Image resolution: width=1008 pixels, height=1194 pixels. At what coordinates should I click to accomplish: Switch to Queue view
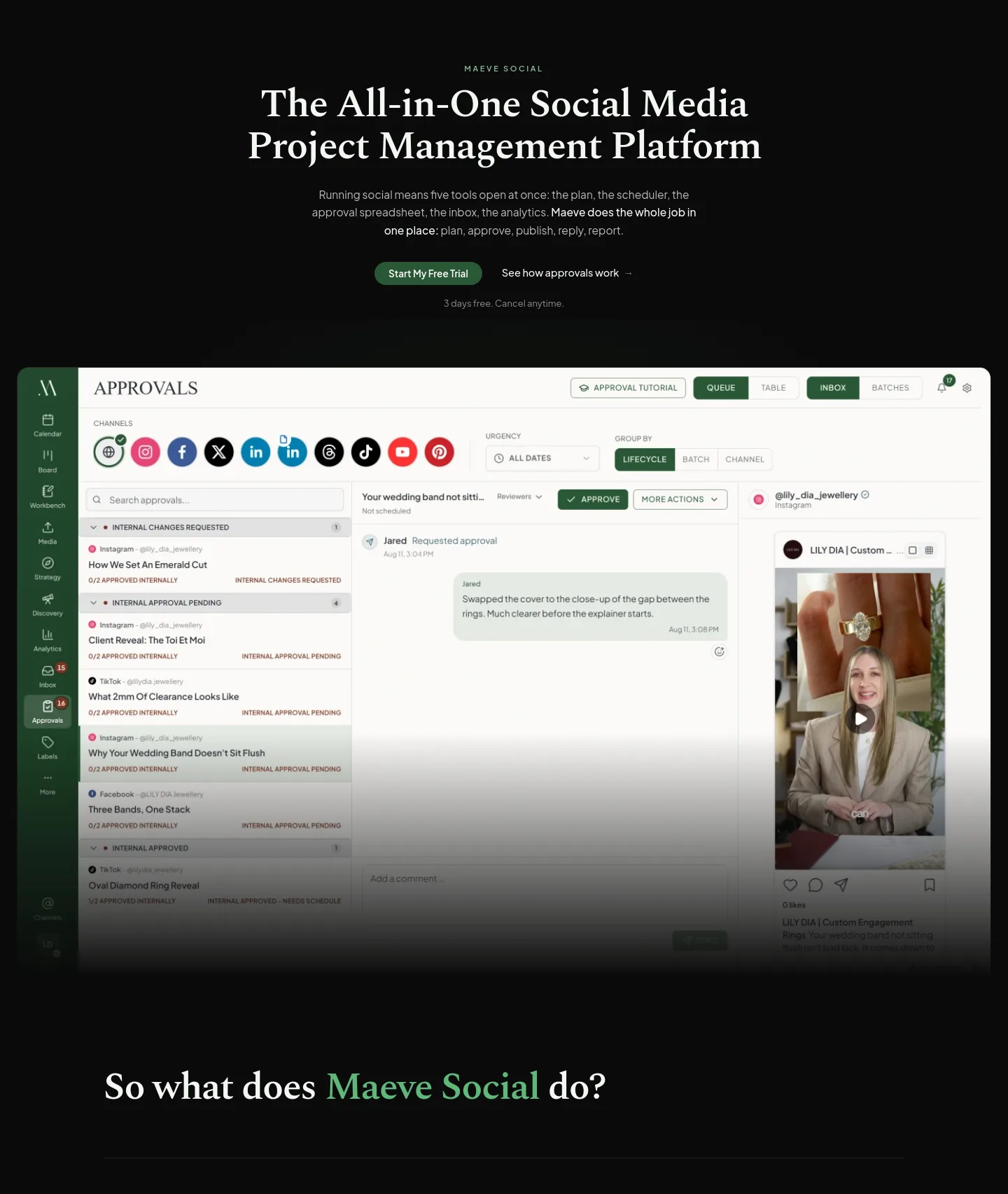click(x=721, y=388)
